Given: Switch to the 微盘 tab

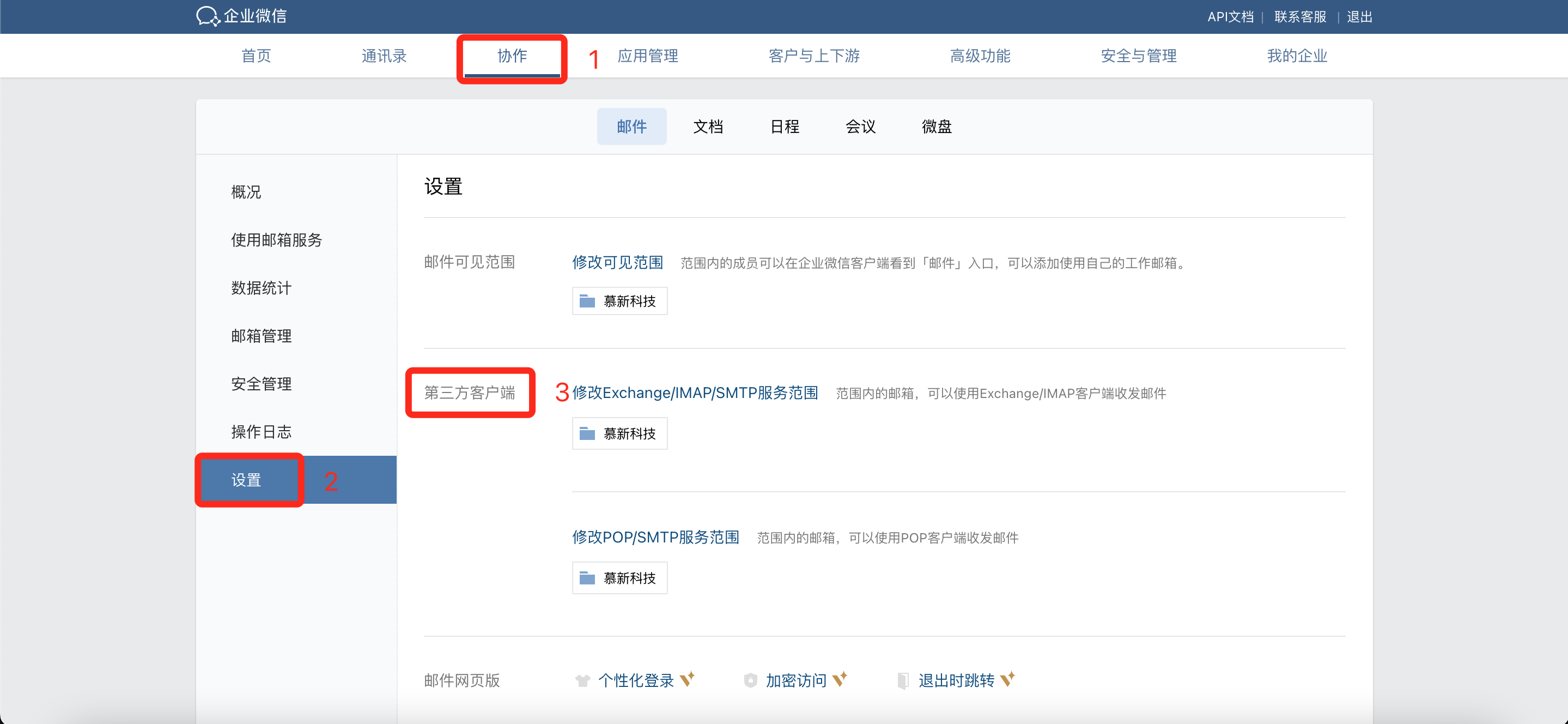Looking at the screenshot, I should coord(936,126).
